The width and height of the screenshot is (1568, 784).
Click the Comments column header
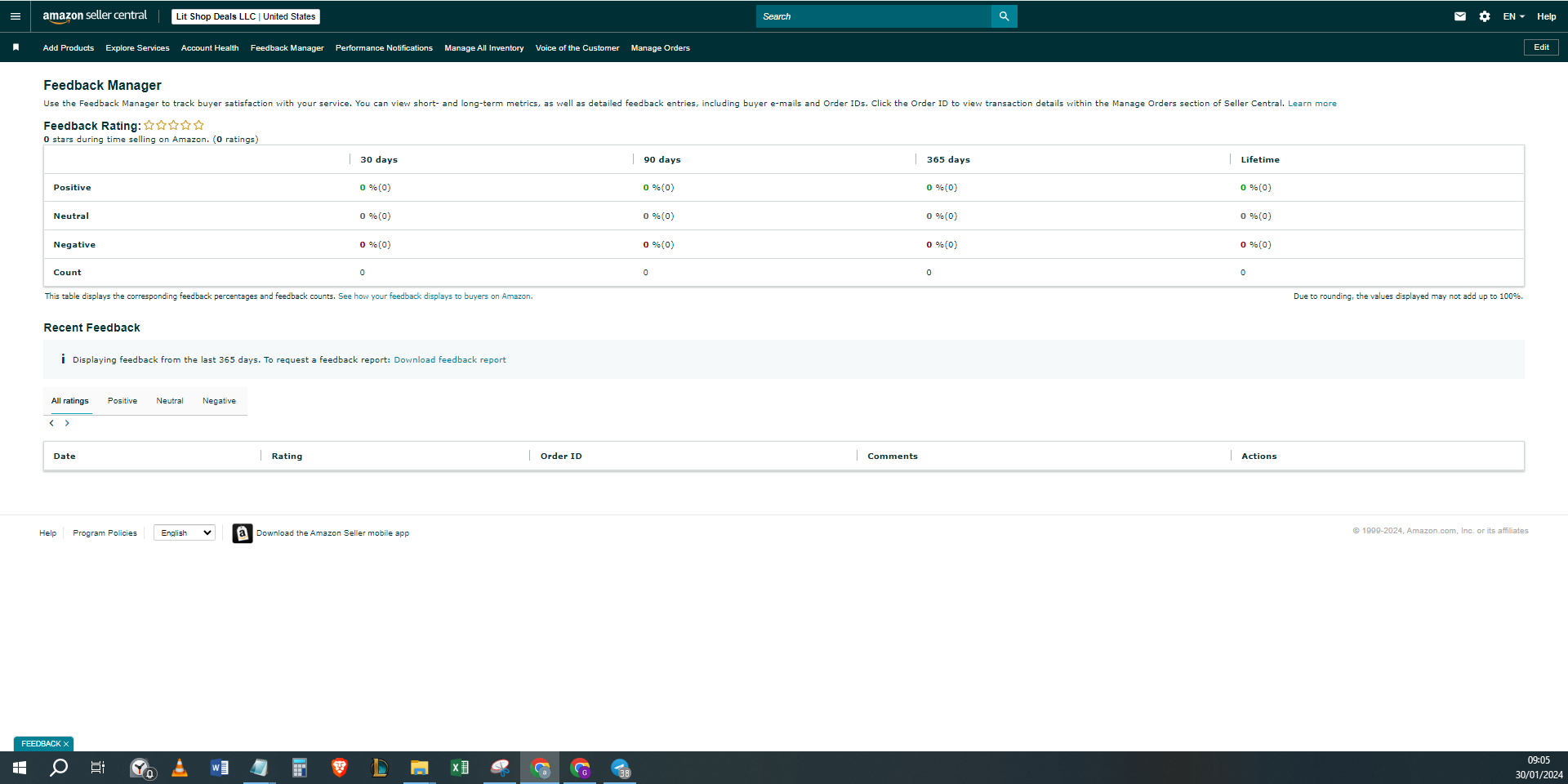(x=893, y=457)
